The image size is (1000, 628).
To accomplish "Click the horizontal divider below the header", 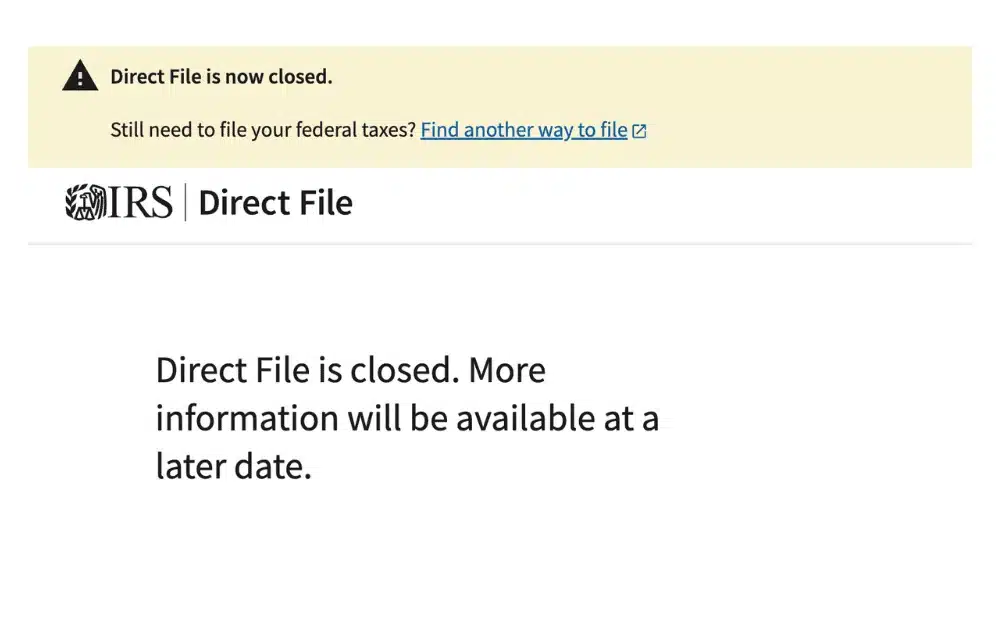I will (x=500, y=241).
